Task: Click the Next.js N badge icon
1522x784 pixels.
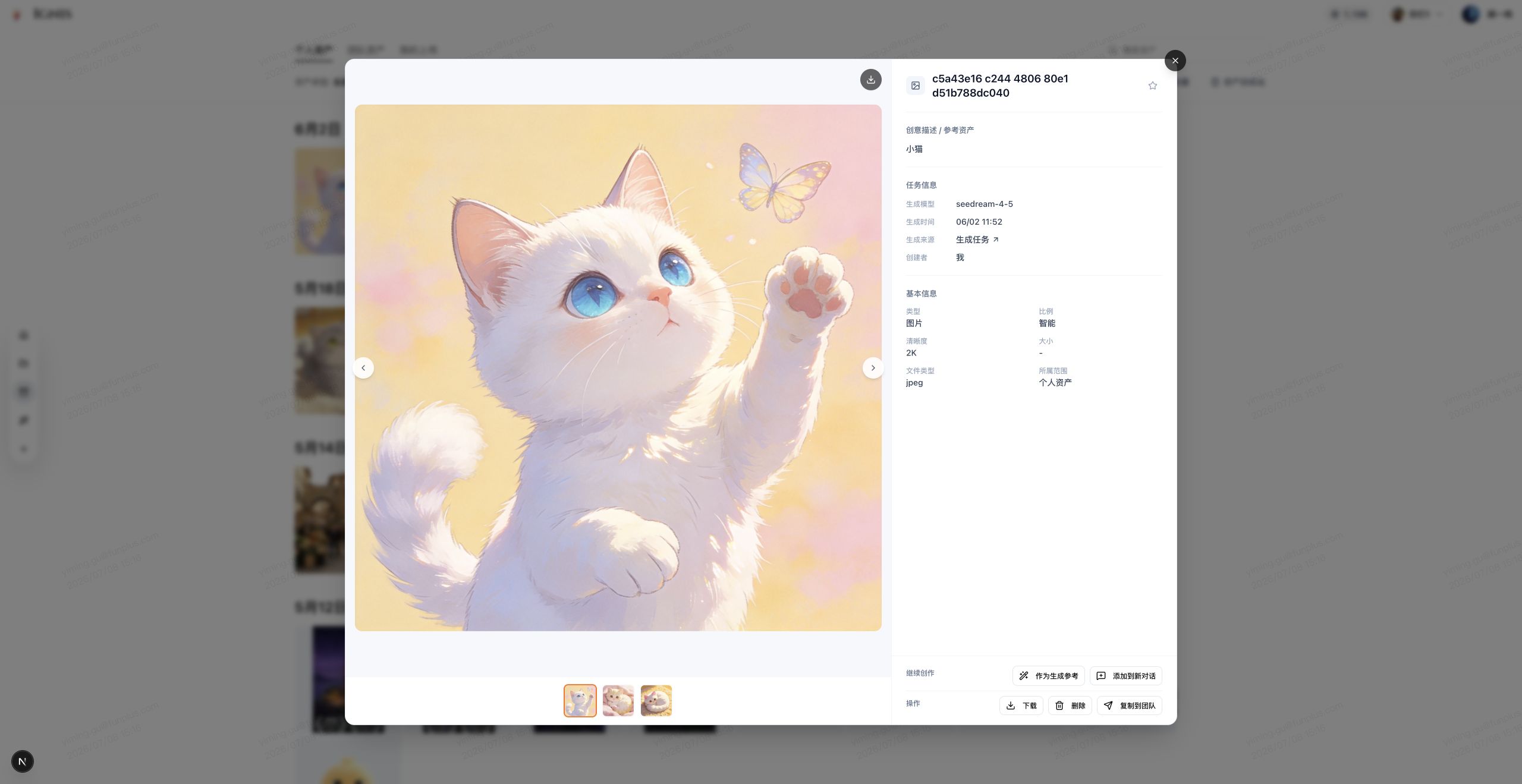Action: pos(23,761)
